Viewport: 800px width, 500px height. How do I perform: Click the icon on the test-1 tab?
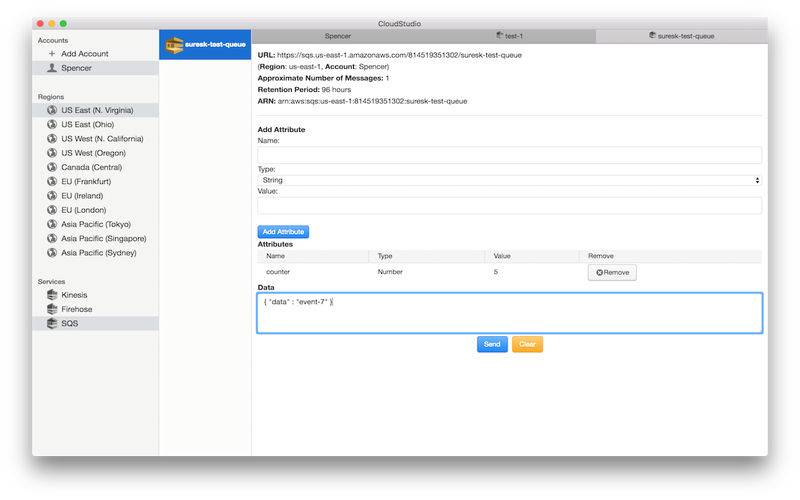499,35
